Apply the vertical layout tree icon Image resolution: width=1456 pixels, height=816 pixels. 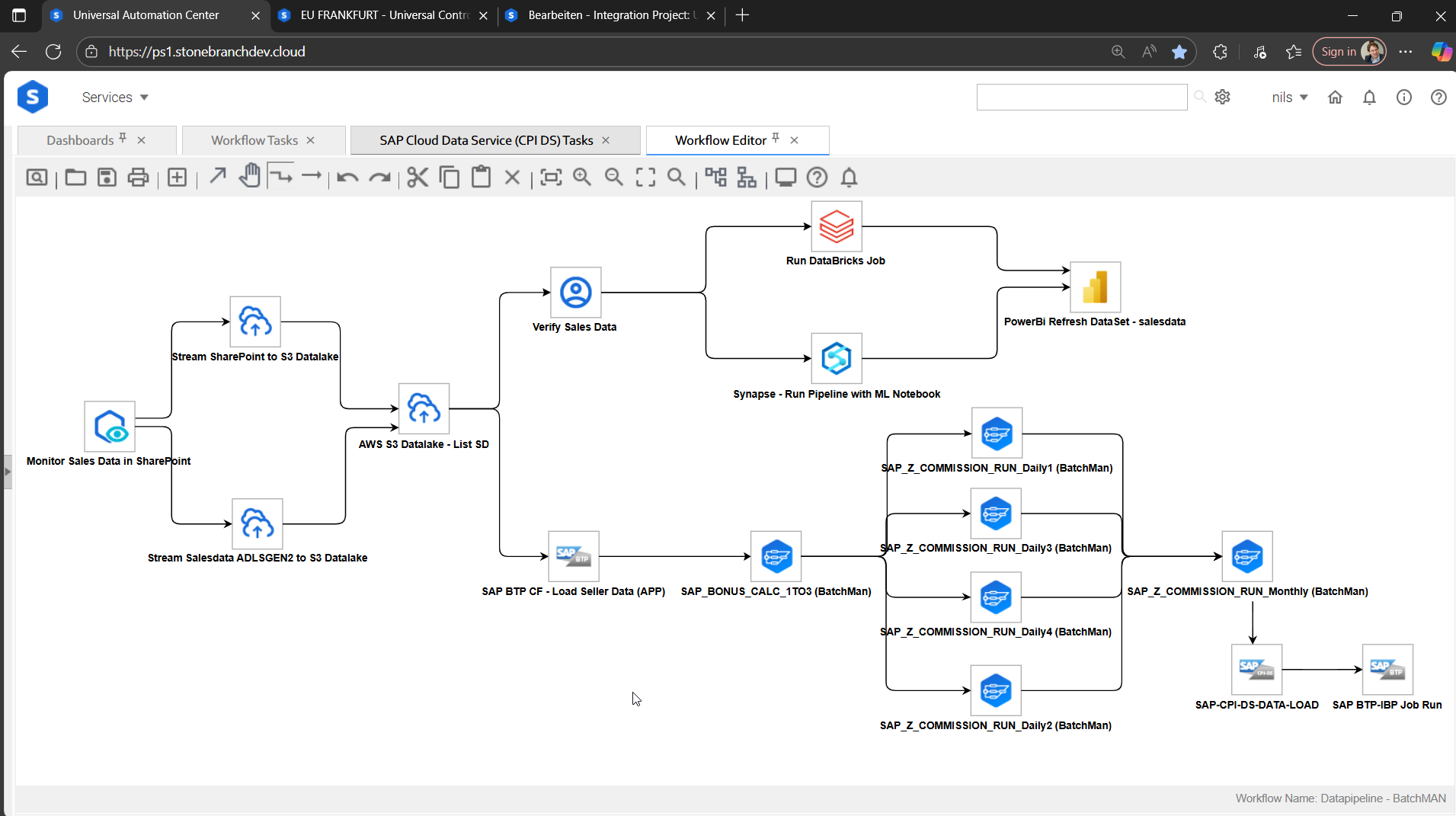[x=747, y=178]
